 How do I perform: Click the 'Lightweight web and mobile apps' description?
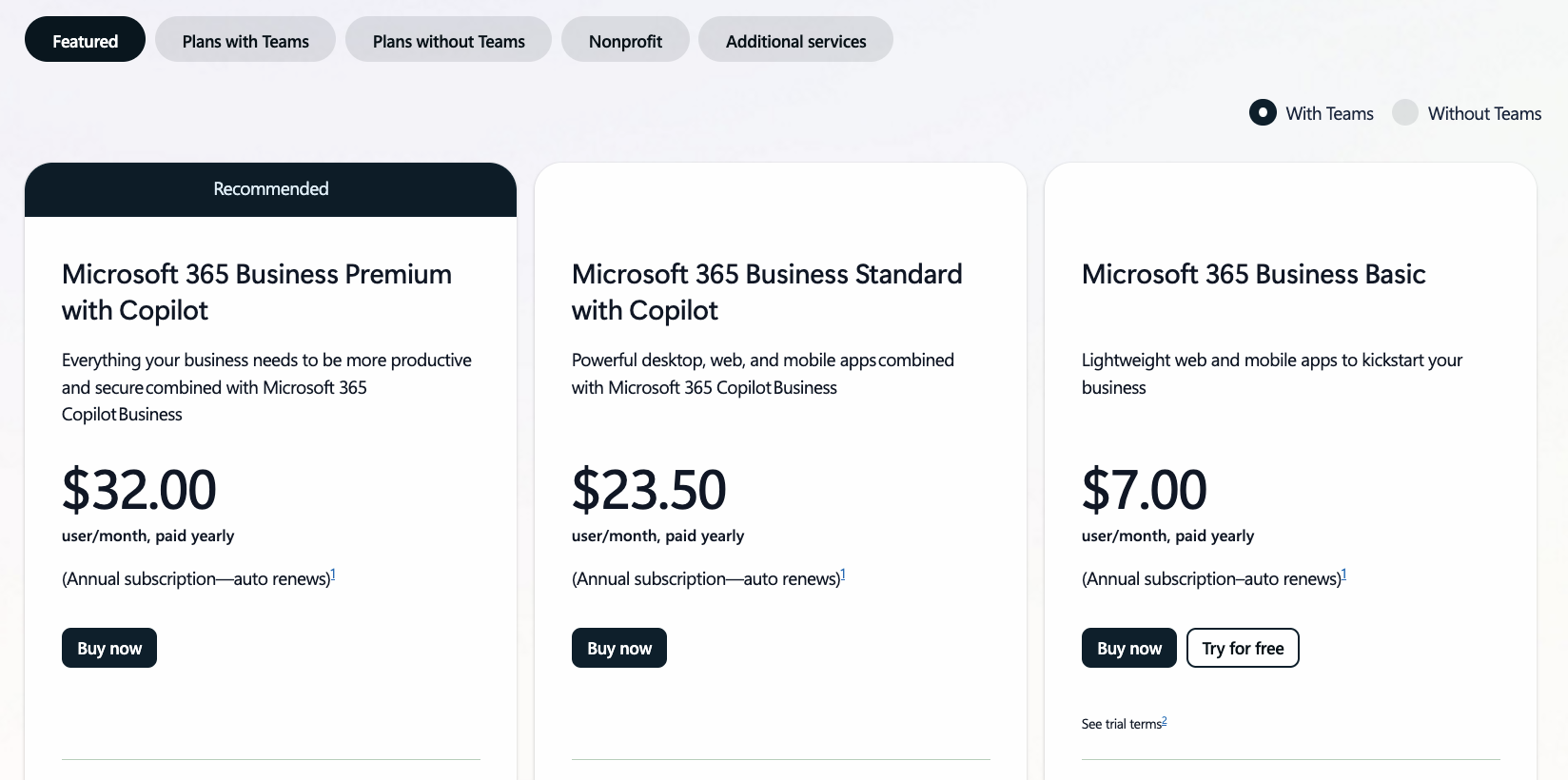(1272, 374)
